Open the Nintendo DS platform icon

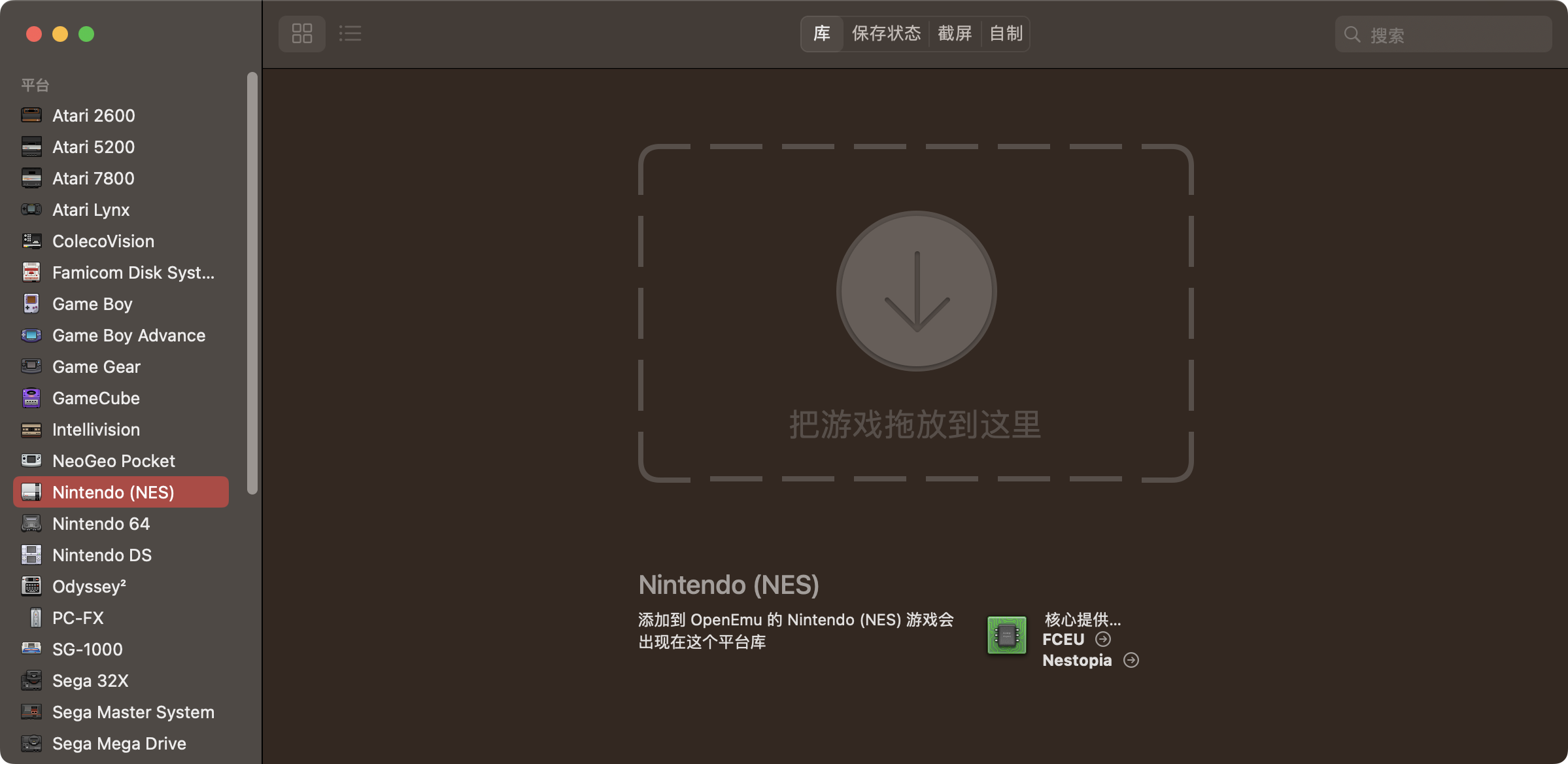(x=31, y=555)
